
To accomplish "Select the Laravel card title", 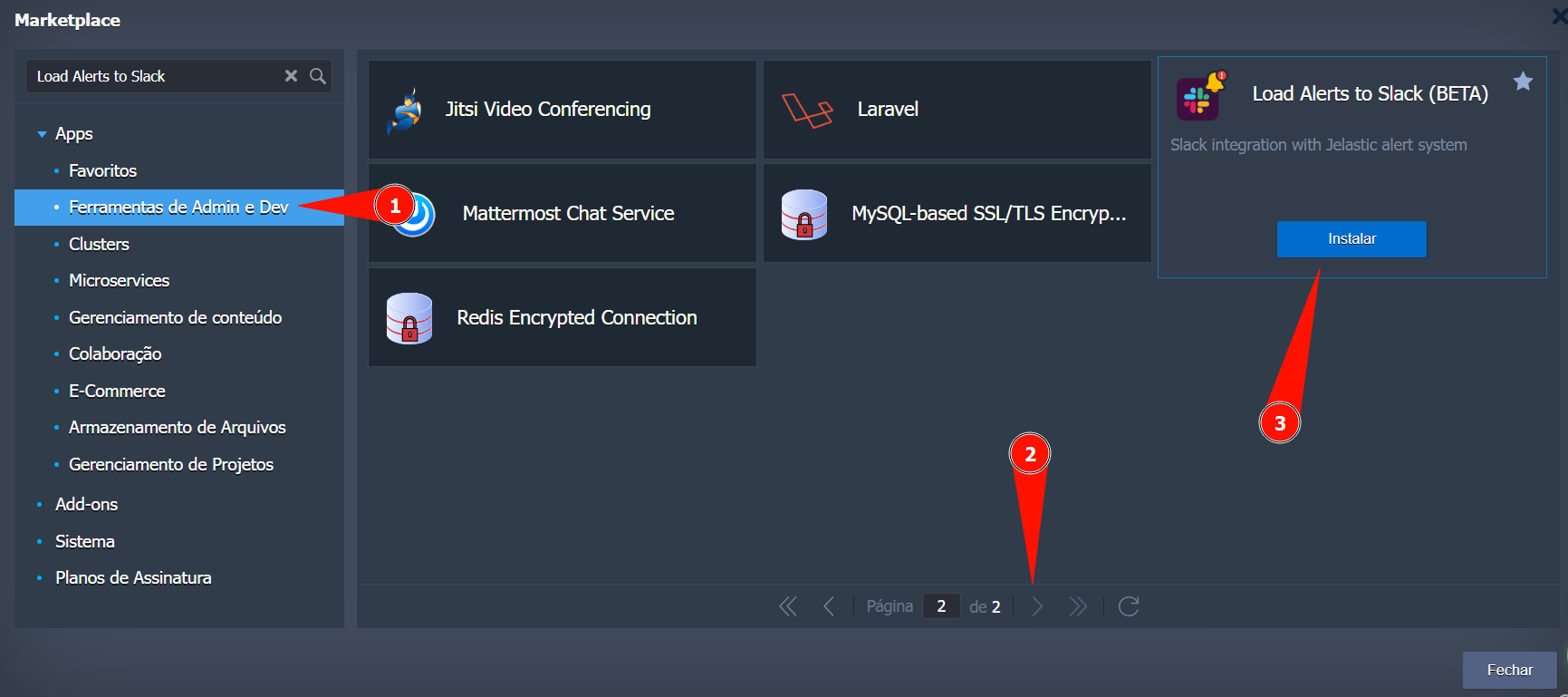I will (x=888, y=110).
